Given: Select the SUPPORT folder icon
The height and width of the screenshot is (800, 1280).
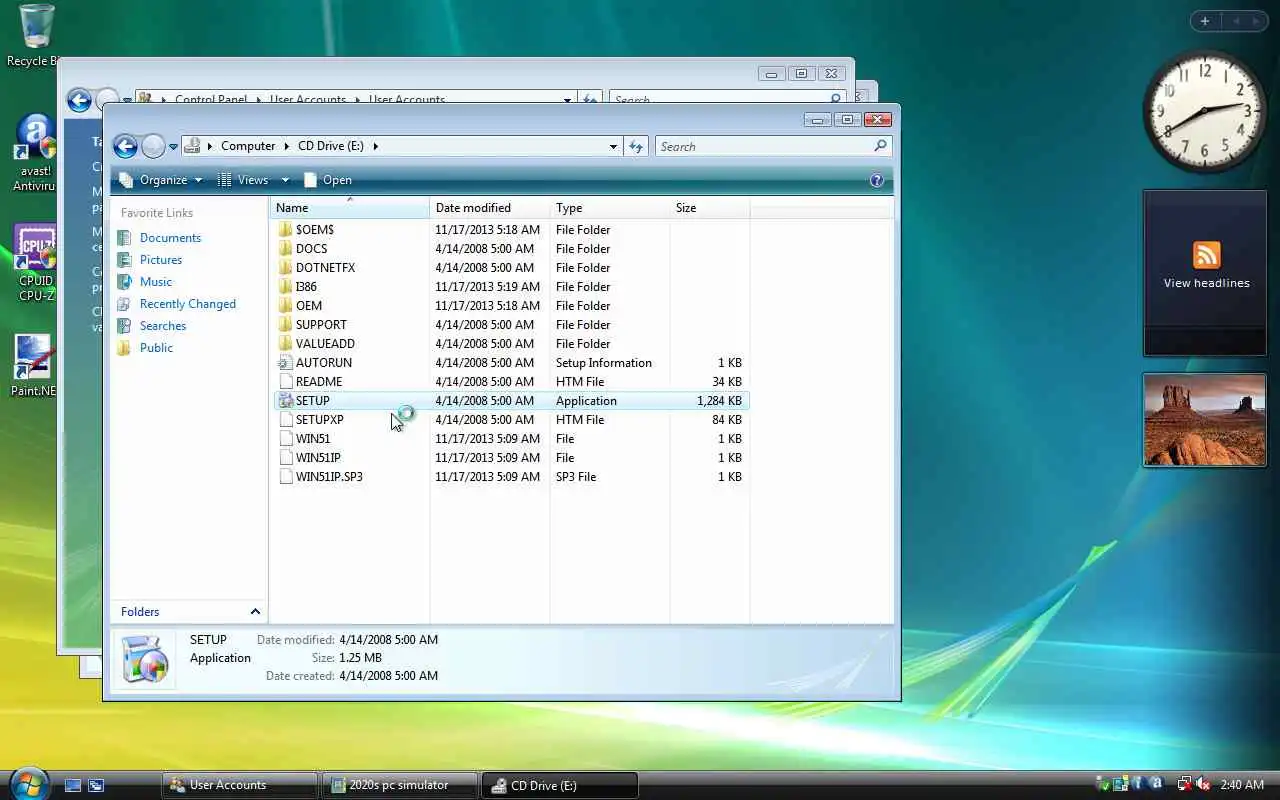Looking at the screenshot, I should pos(286,325).
